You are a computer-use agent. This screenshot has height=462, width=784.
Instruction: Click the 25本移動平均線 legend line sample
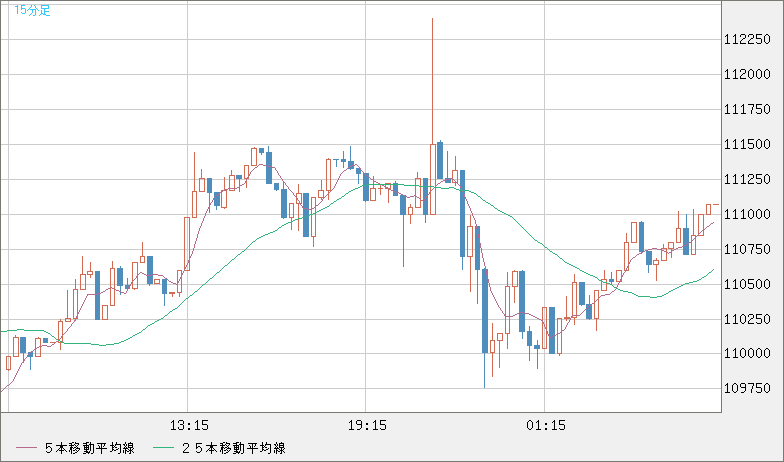[162, 449]
